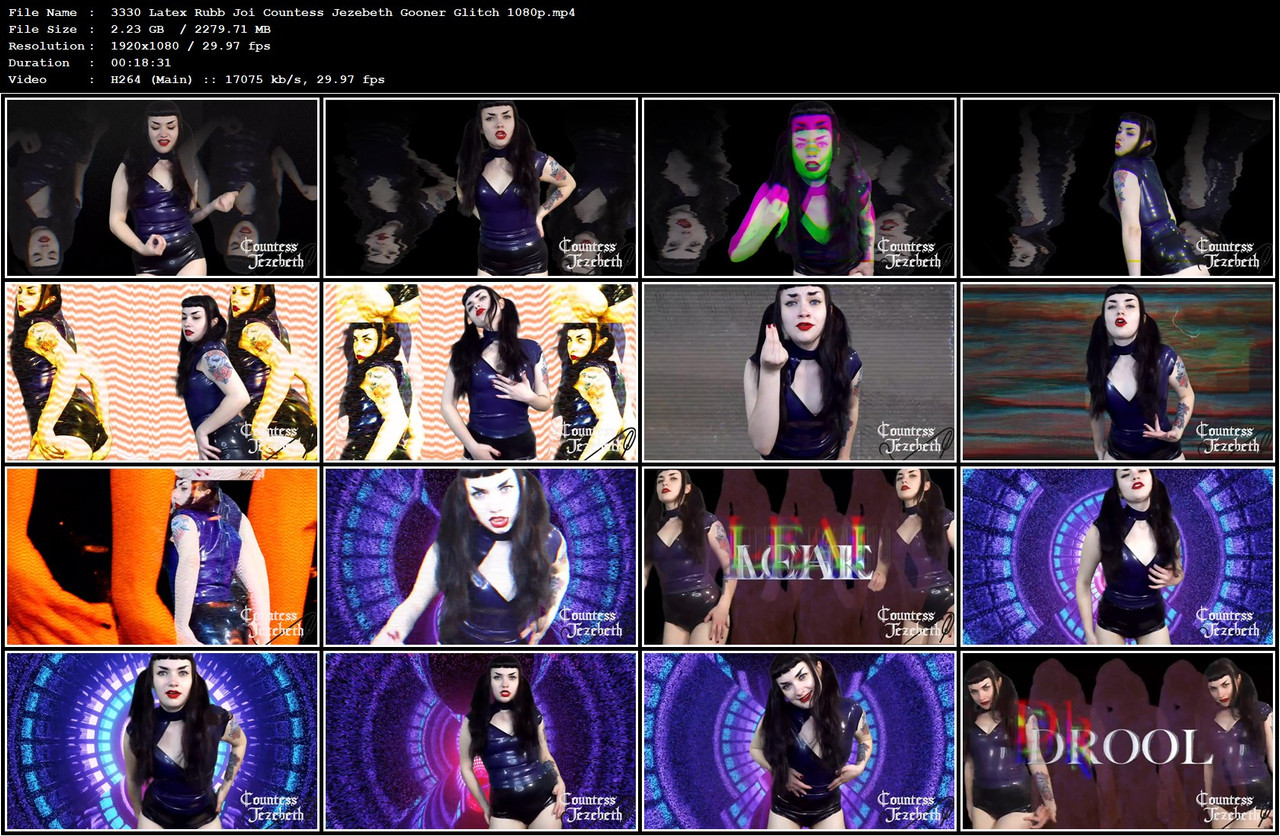Select the '2.23 GB / 2279.71 MB' file size value

coord(191,29)
